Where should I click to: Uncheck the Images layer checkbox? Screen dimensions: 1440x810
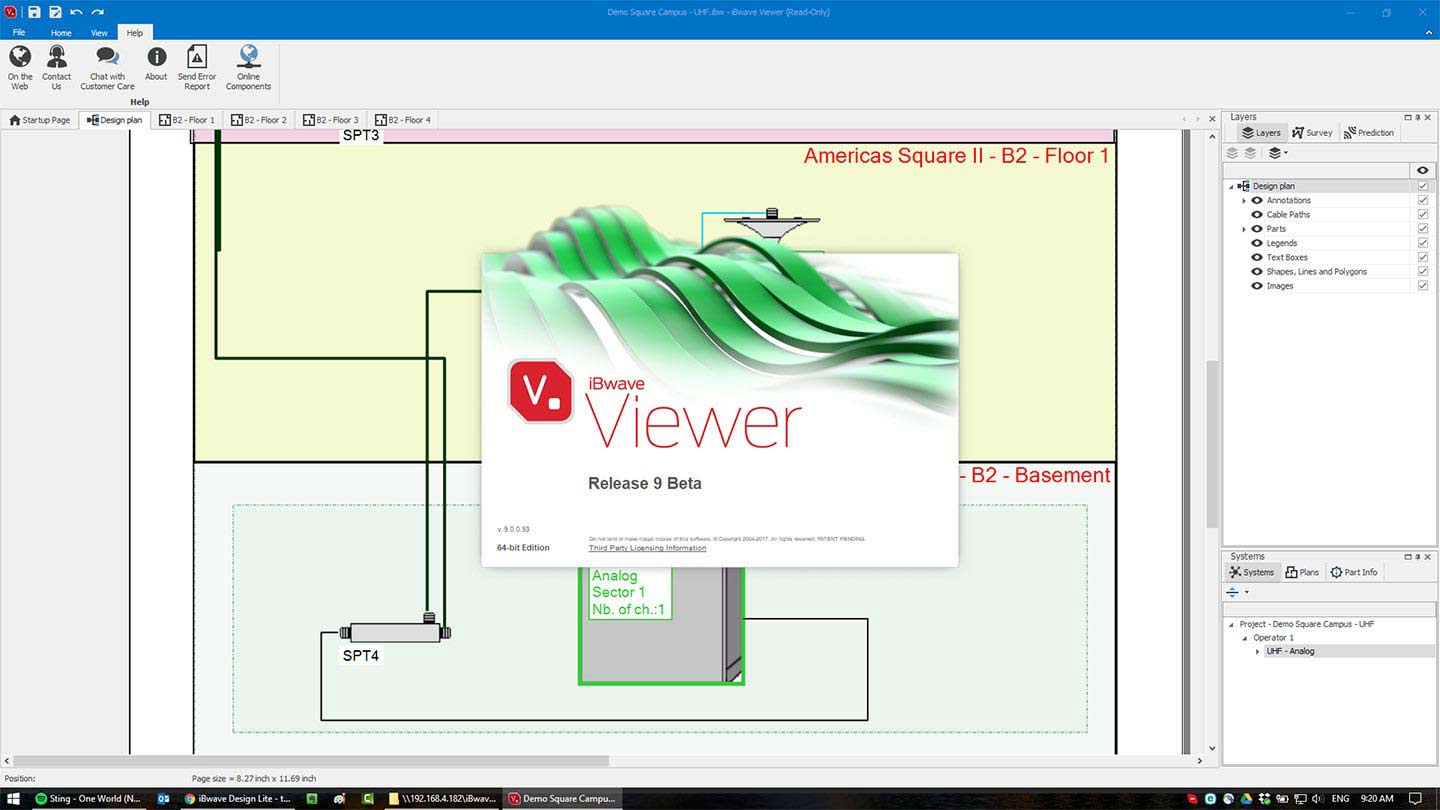point(1423,286)
